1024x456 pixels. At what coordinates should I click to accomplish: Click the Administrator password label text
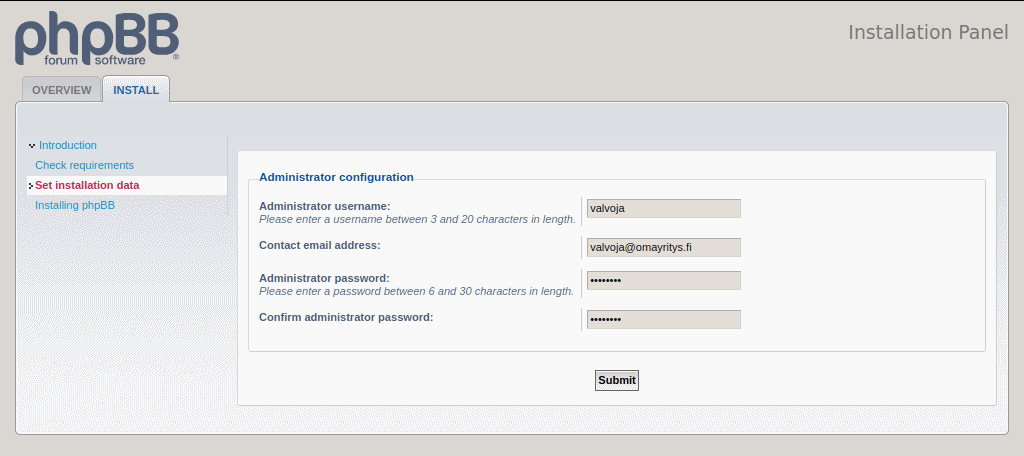click(x=325, y=278)
